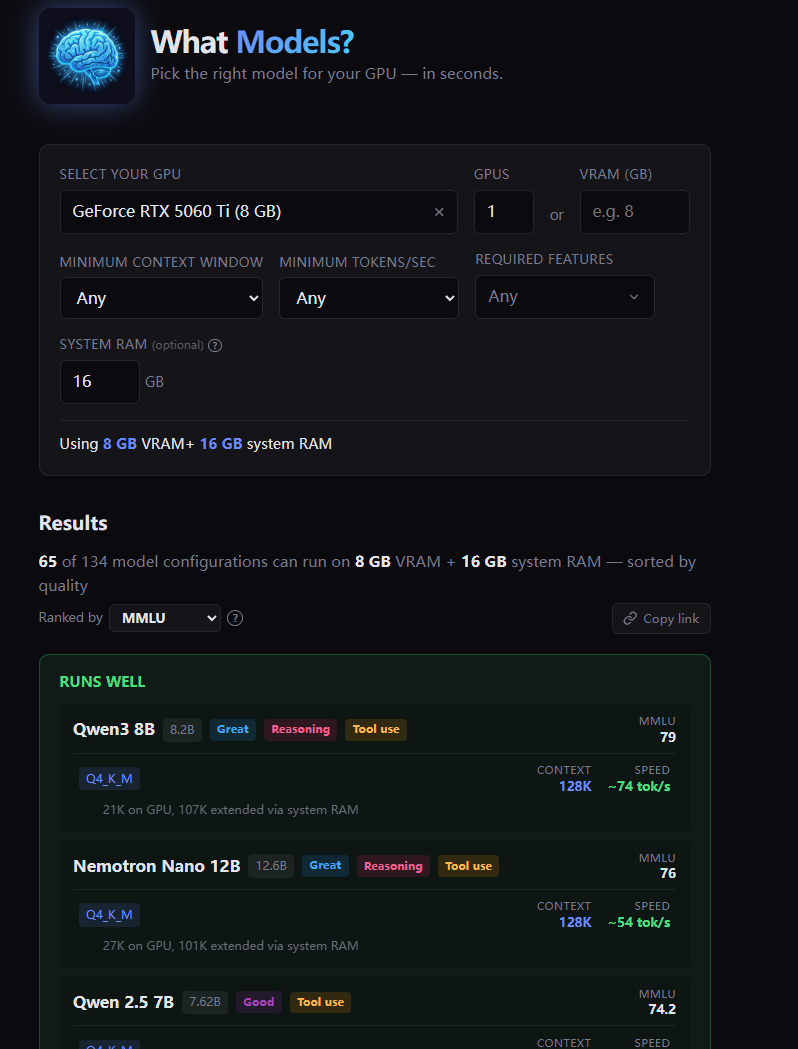
Task: Click the Q4_K_M tag under Qwen3 8B
Action: tap(109, 779)
